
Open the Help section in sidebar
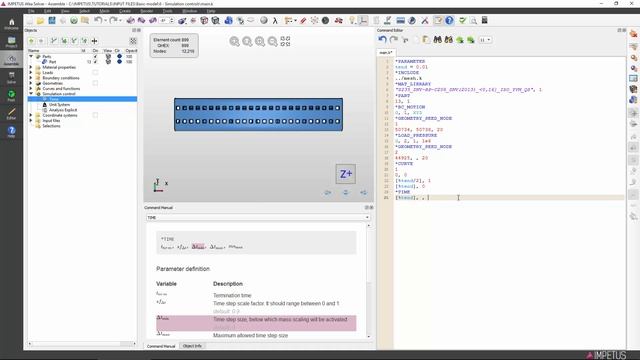(x=11, y=132)
